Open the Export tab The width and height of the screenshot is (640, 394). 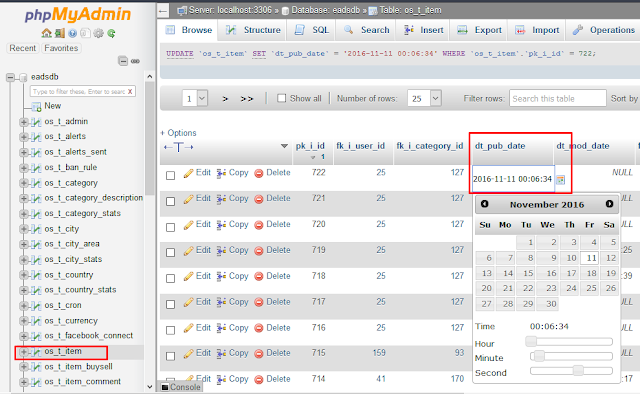coord(479,30)
